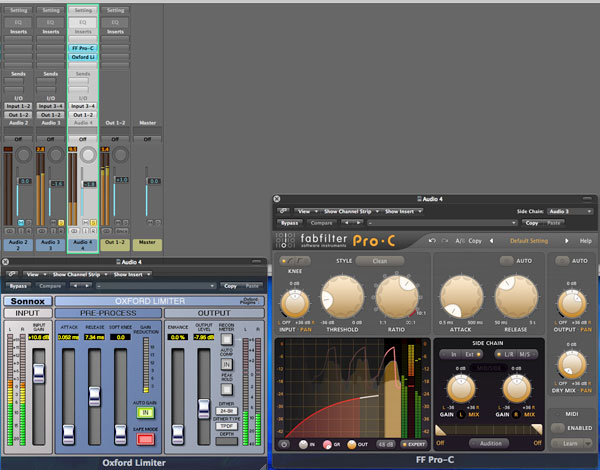
Task: Click the side chain right Gain knob
Action: tap(516, 388)
